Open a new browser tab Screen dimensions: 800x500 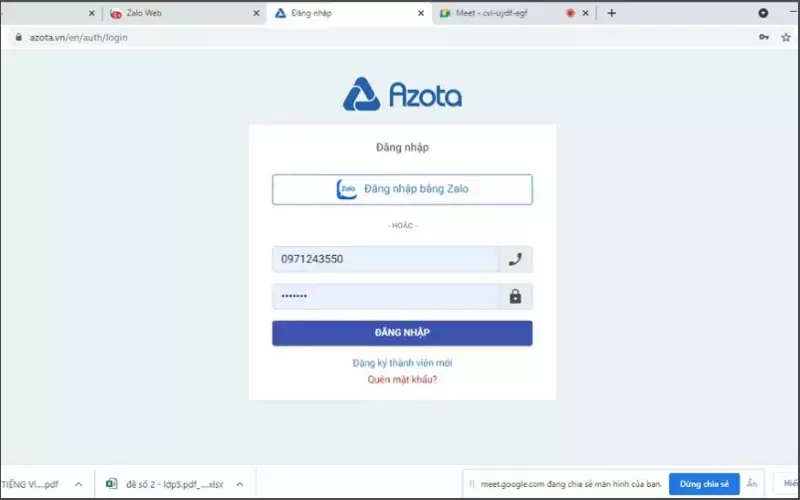point(612,13)
